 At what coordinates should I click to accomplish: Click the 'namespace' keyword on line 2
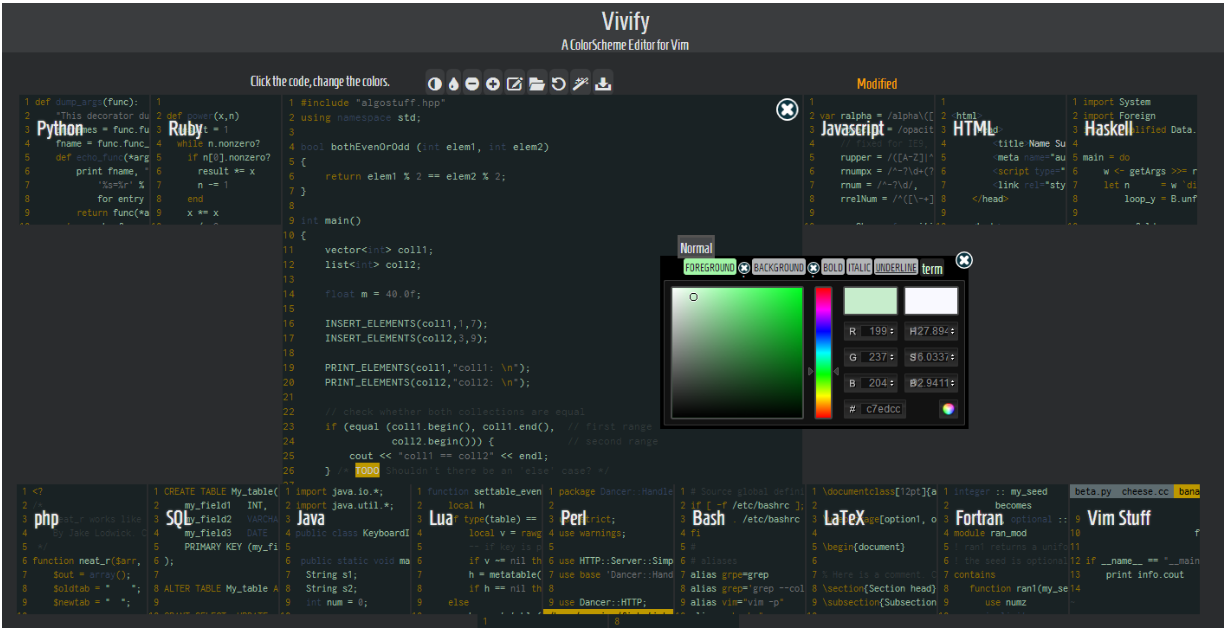(x=365, y=117)
